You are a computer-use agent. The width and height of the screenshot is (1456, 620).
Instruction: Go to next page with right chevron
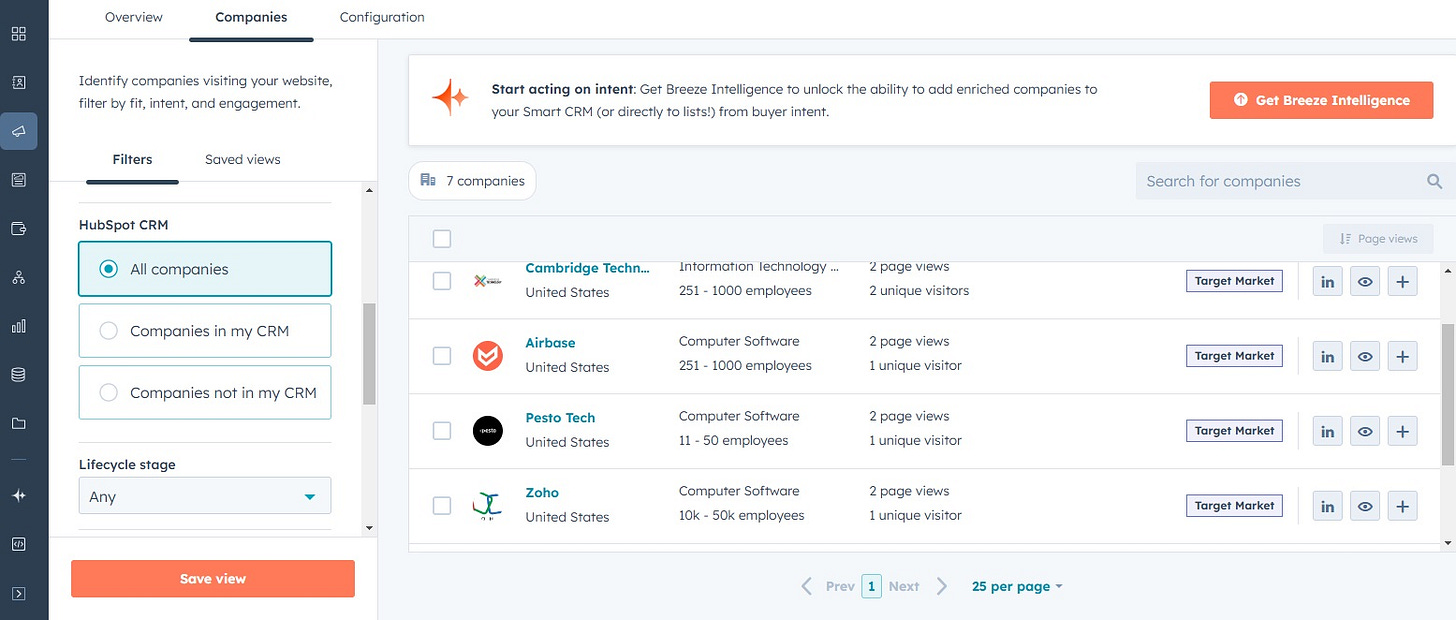[x=941, y=586]
